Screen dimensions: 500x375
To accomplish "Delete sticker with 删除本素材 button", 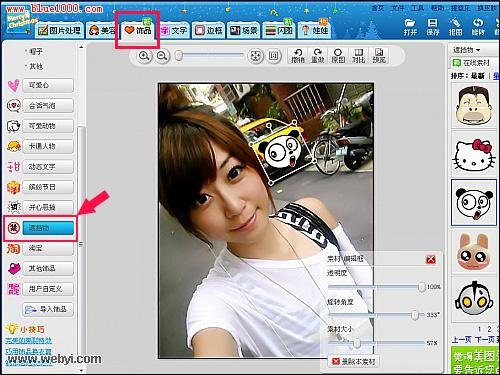I will (354, 361).
